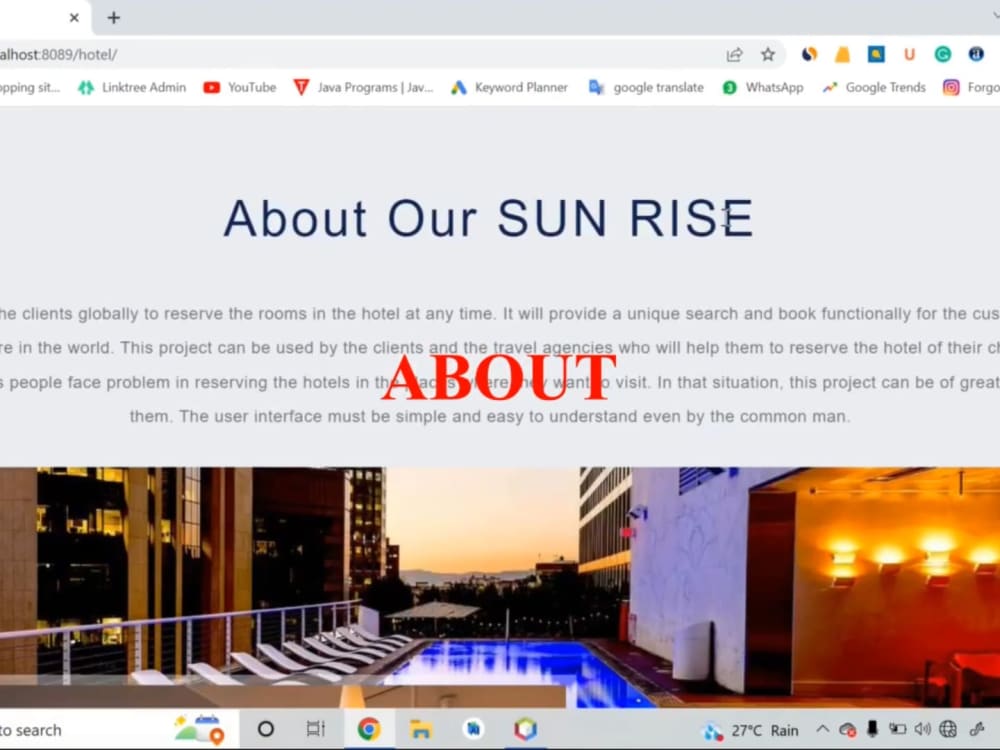Click the orange trapezoid extension icon
The height and width of the screenshot is (750, 1000).
tap(842, 54)
